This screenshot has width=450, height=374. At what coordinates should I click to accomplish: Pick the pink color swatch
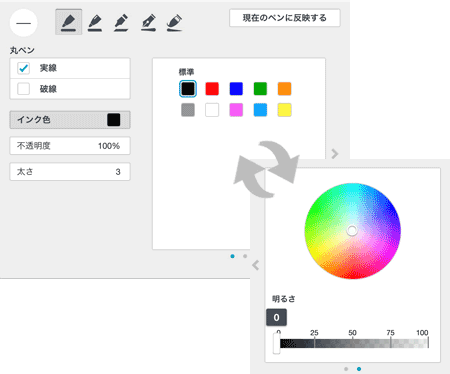[x=236, y=110]
